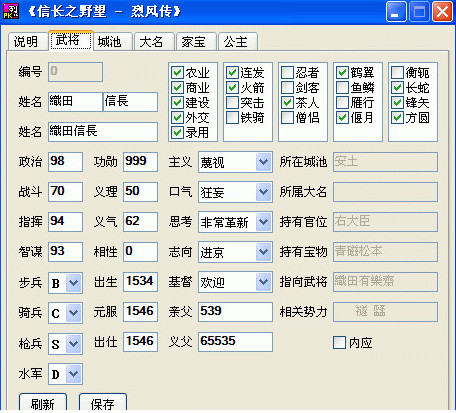The image size is (456, 413).
Task: Click the given name field containing 信長
Action: click(130, 102)
